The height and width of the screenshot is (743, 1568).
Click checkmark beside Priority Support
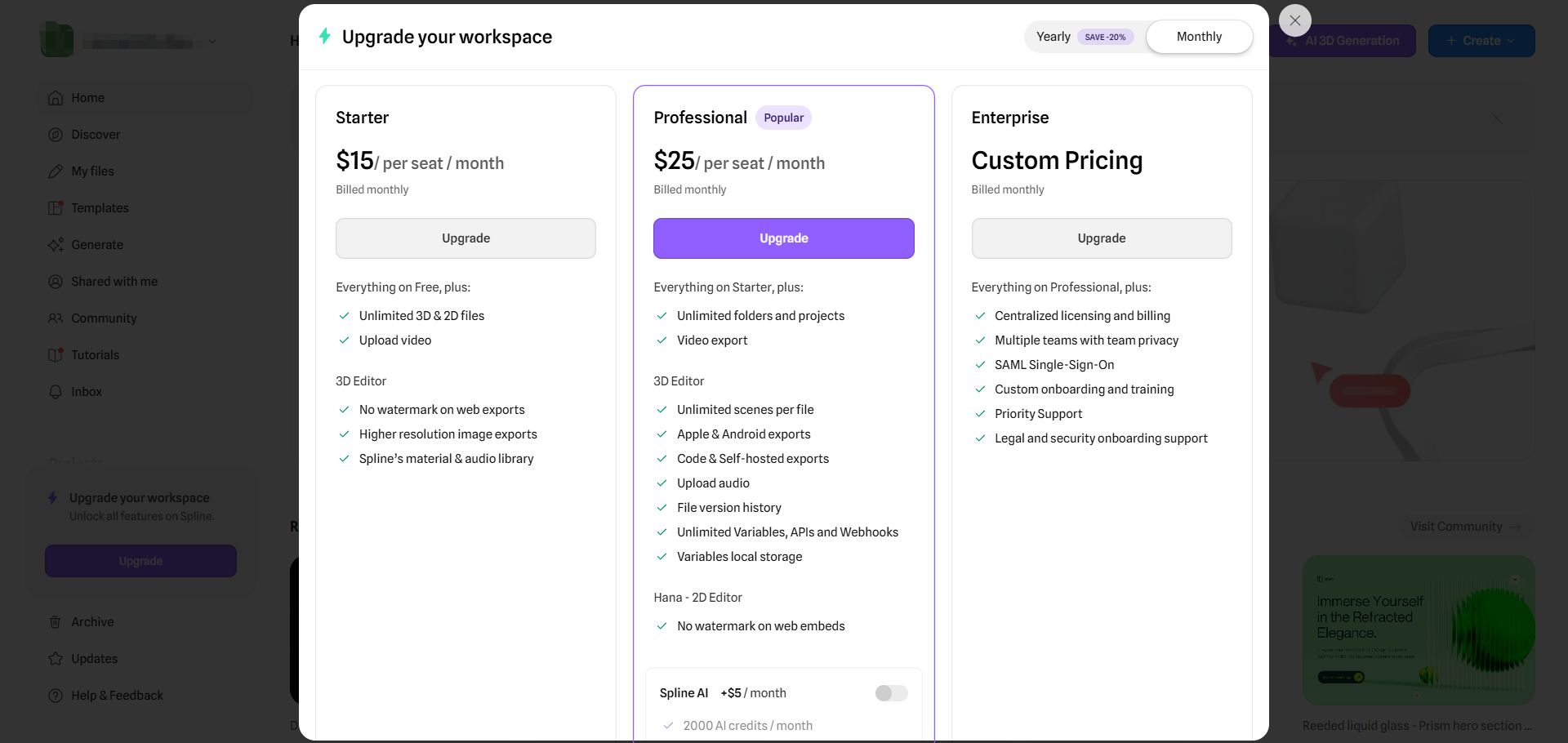(x=980, y=414)
